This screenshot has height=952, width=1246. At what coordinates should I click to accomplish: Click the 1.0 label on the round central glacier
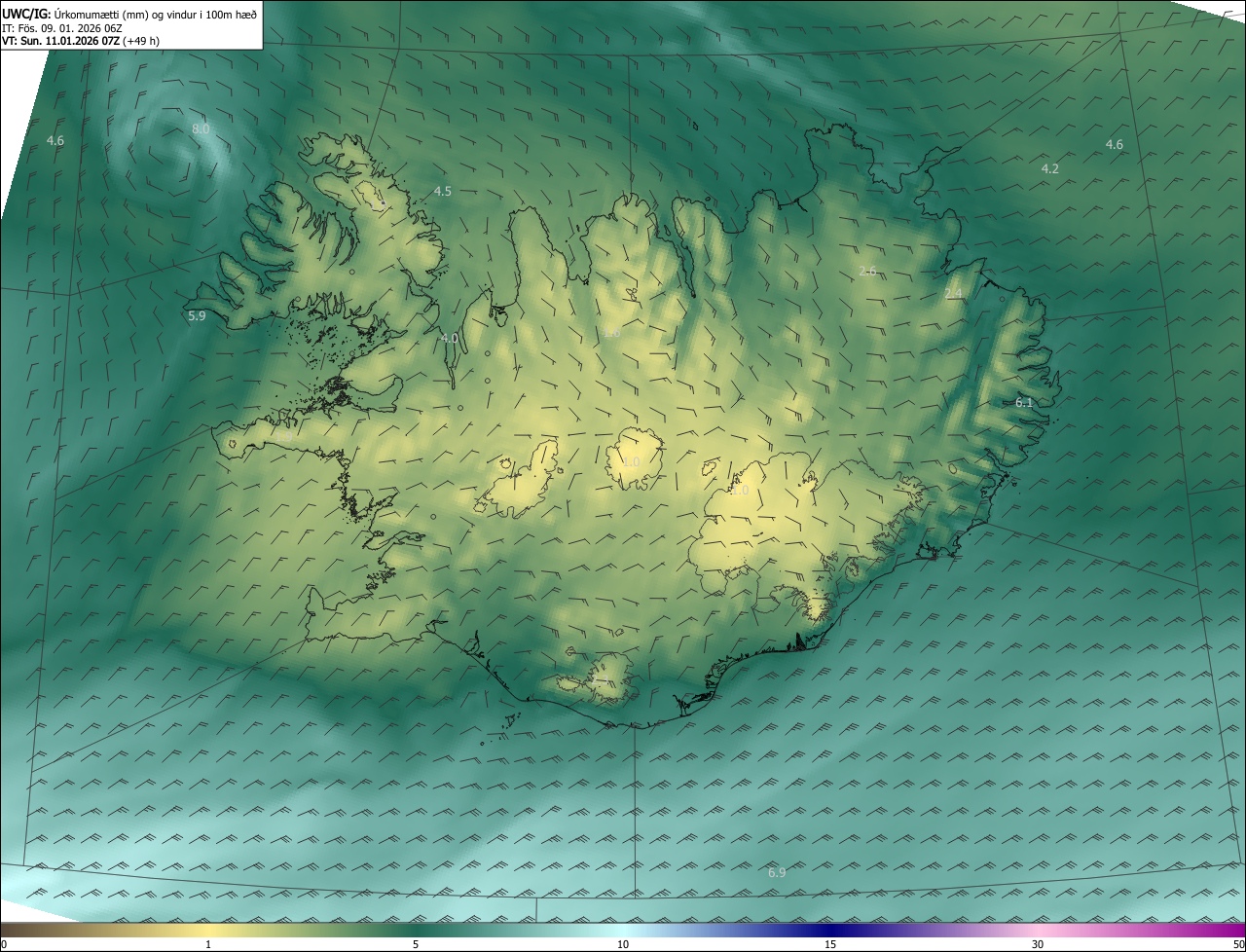pyautogui.click(x=631, y=462)
